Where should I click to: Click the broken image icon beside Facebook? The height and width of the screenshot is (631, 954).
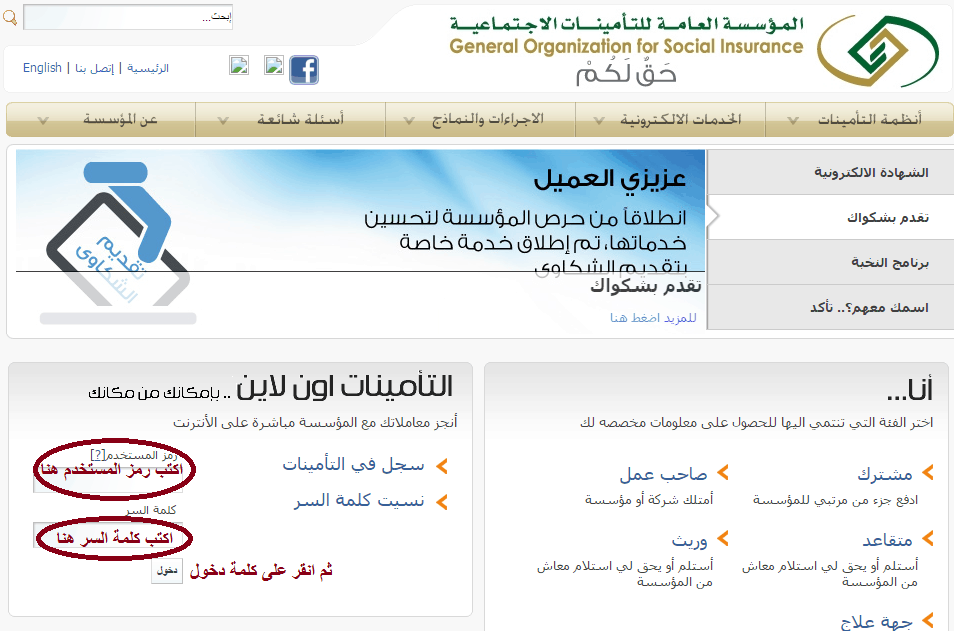pyautogui.click(x=274, y=66)
